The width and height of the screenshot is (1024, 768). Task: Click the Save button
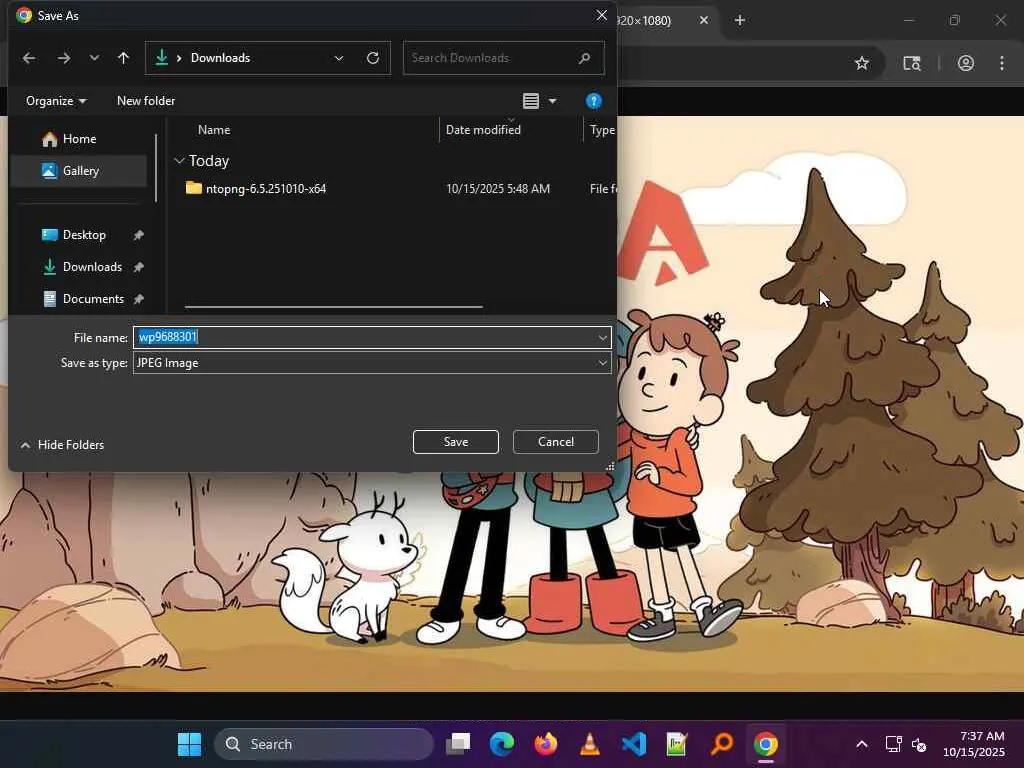(456, 442)
